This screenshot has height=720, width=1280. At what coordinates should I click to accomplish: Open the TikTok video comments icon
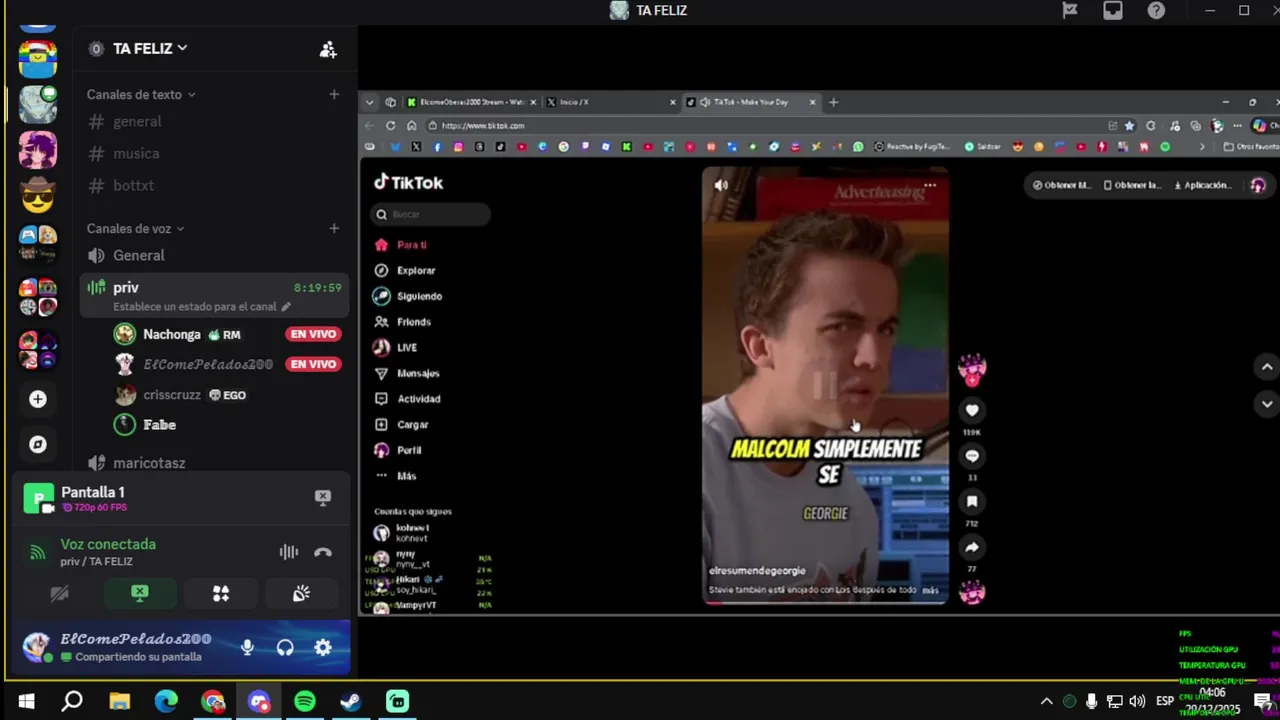(972, 456)
